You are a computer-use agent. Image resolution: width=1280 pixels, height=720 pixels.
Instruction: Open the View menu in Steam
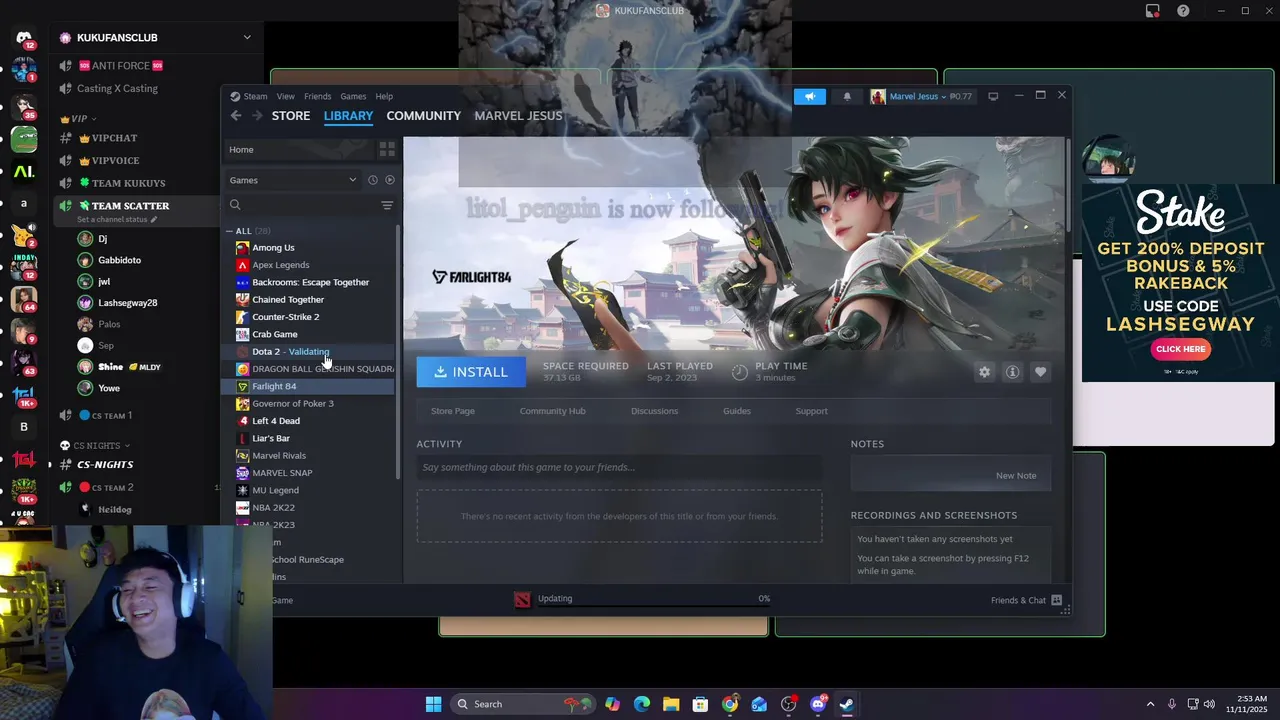[x=286, y=96]
